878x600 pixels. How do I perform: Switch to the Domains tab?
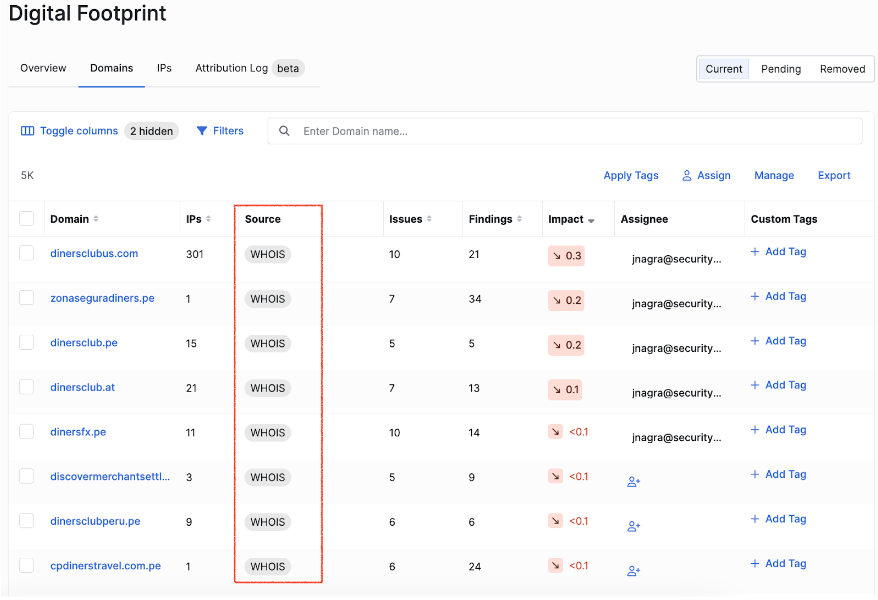[111, 68]
